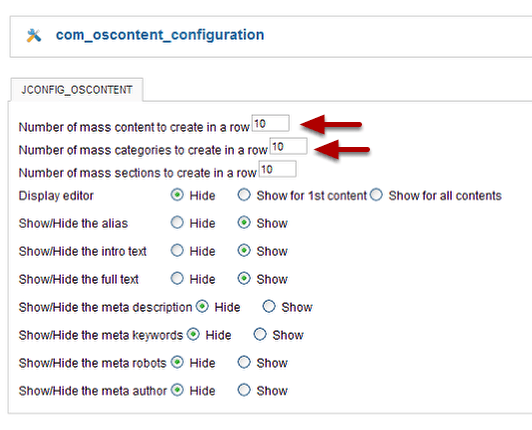
Task: Focus the mass sections number field
Action: coord(278,169)
